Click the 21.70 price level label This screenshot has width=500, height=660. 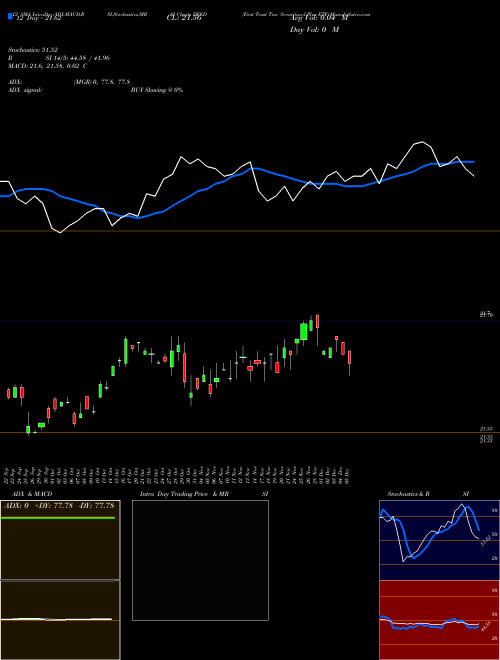click(486, 314)
